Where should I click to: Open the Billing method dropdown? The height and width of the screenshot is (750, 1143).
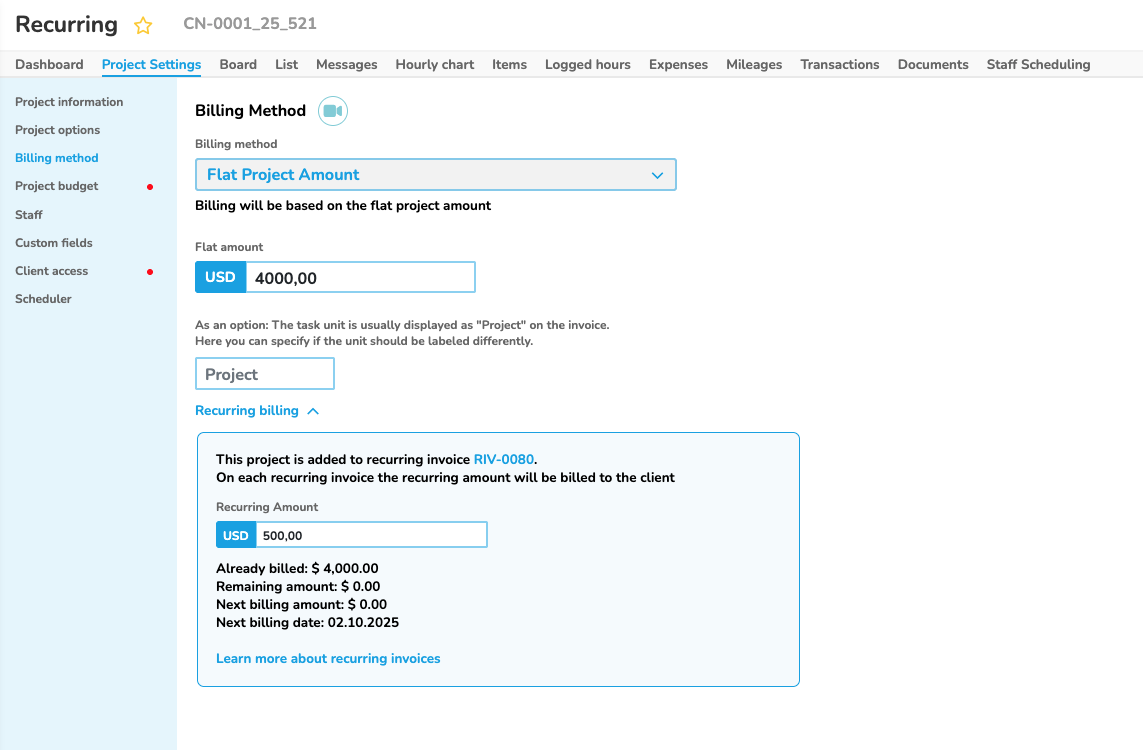(435, 175)
